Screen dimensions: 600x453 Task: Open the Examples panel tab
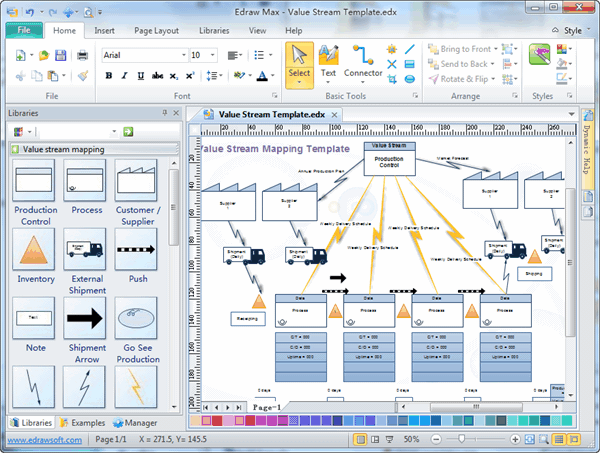click(x=83, y=423)
